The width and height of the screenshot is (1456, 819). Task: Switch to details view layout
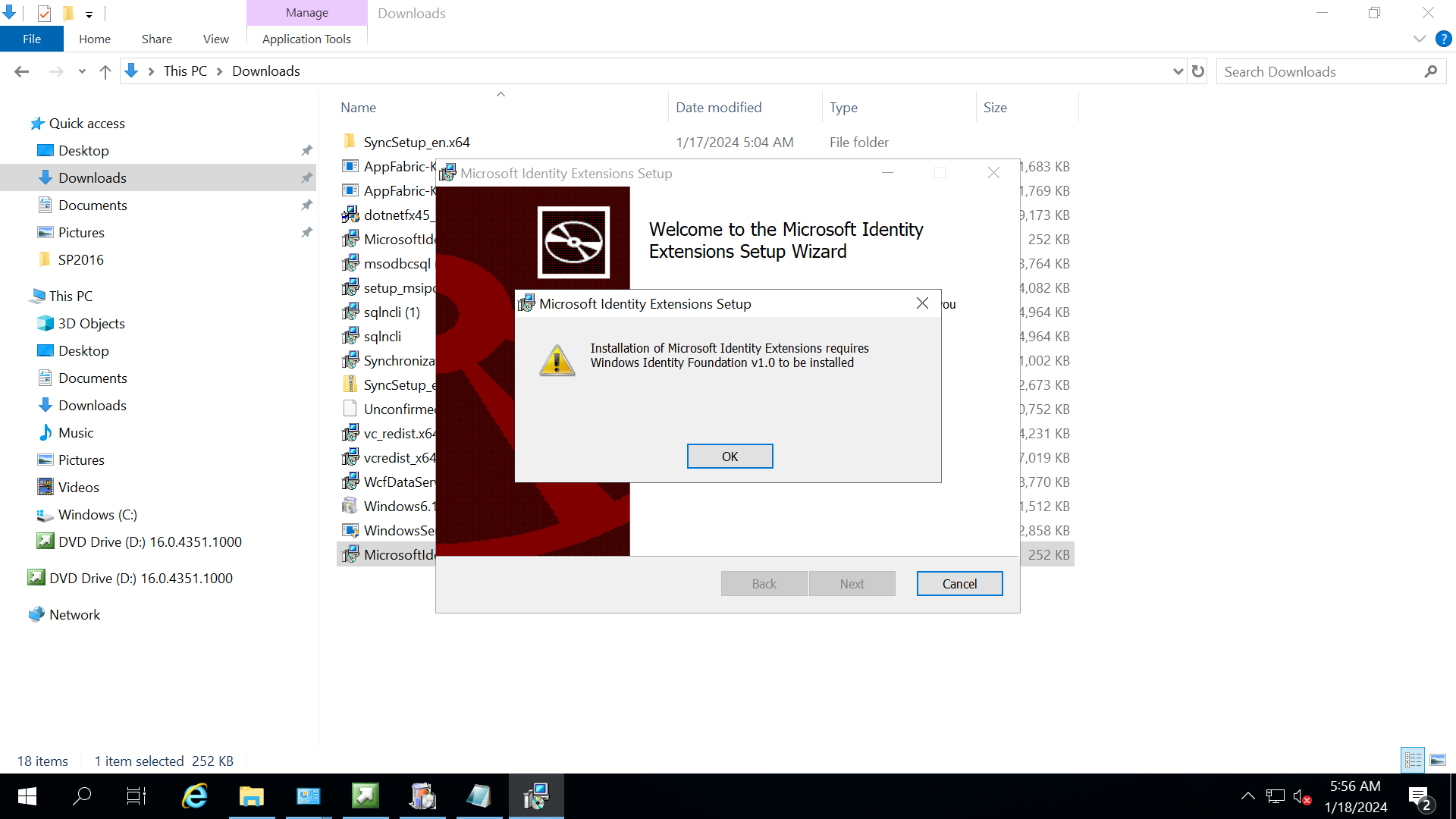pos(1413,760)
